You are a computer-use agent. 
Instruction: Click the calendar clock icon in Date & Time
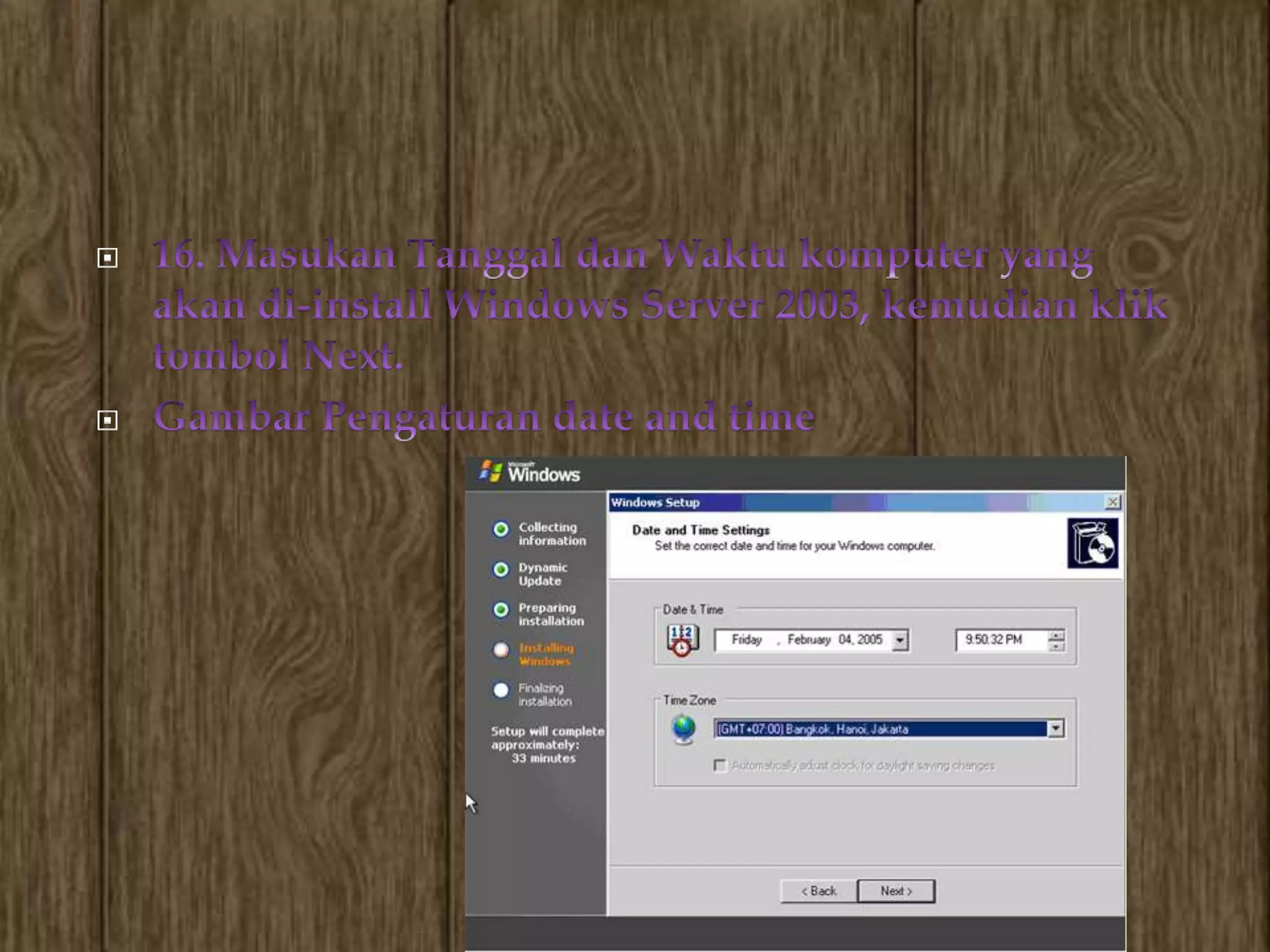[x=682, y=640]
